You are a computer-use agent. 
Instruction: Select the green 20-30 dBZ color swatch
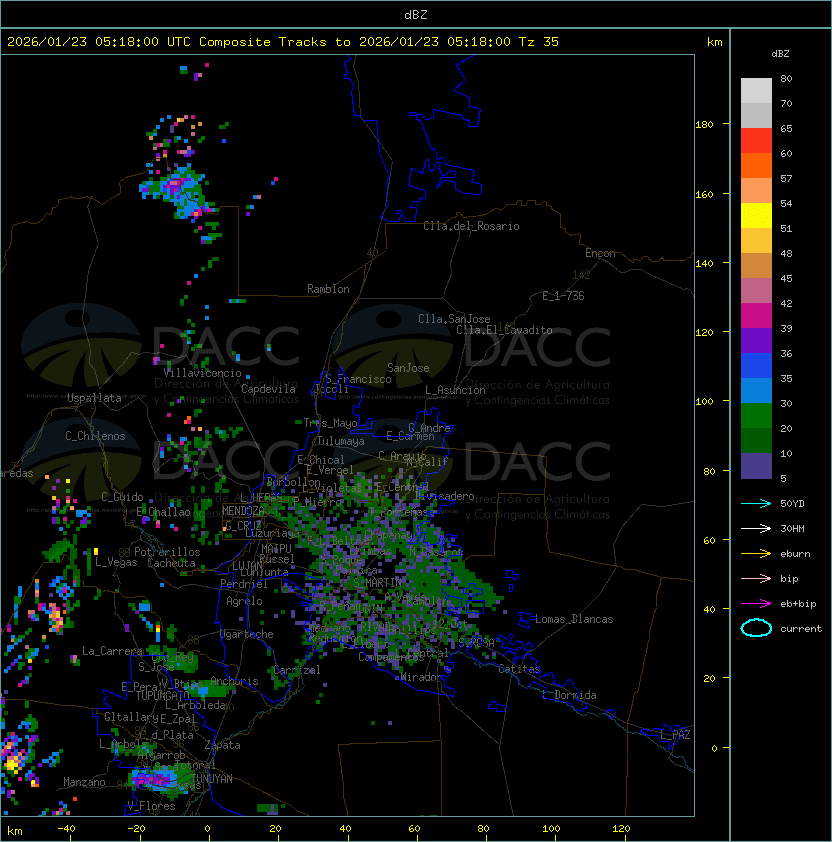[756, 416]
